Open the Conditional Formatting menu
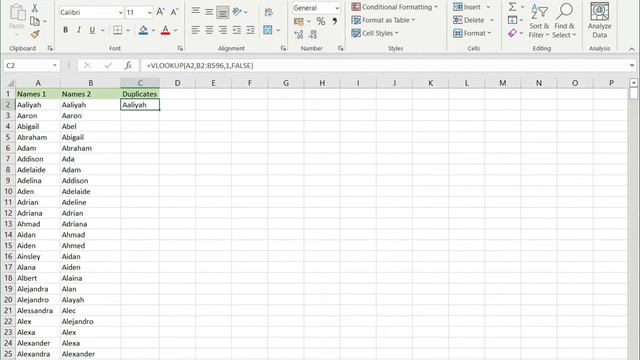The height and width of the screenshot is (360, 640). point(394,7)
